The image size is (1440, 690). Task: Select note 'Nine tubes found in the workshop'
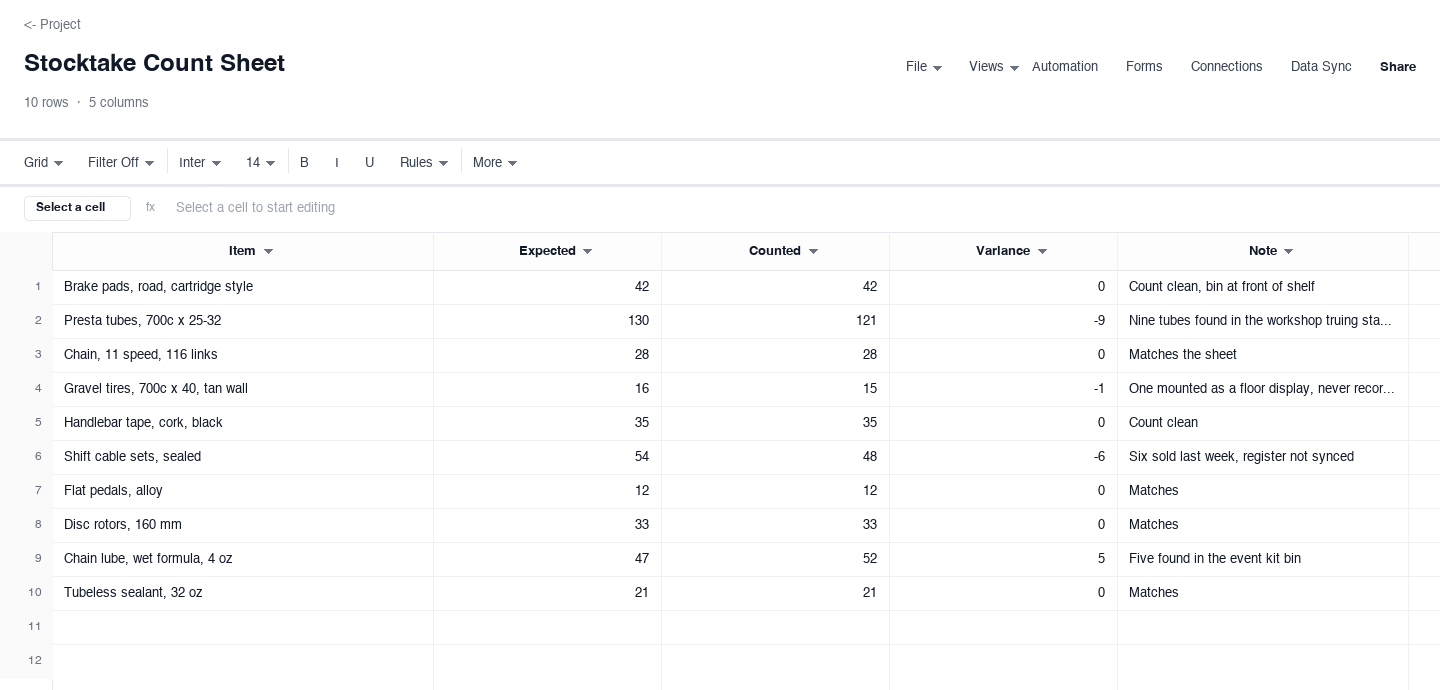[1263, 321]
